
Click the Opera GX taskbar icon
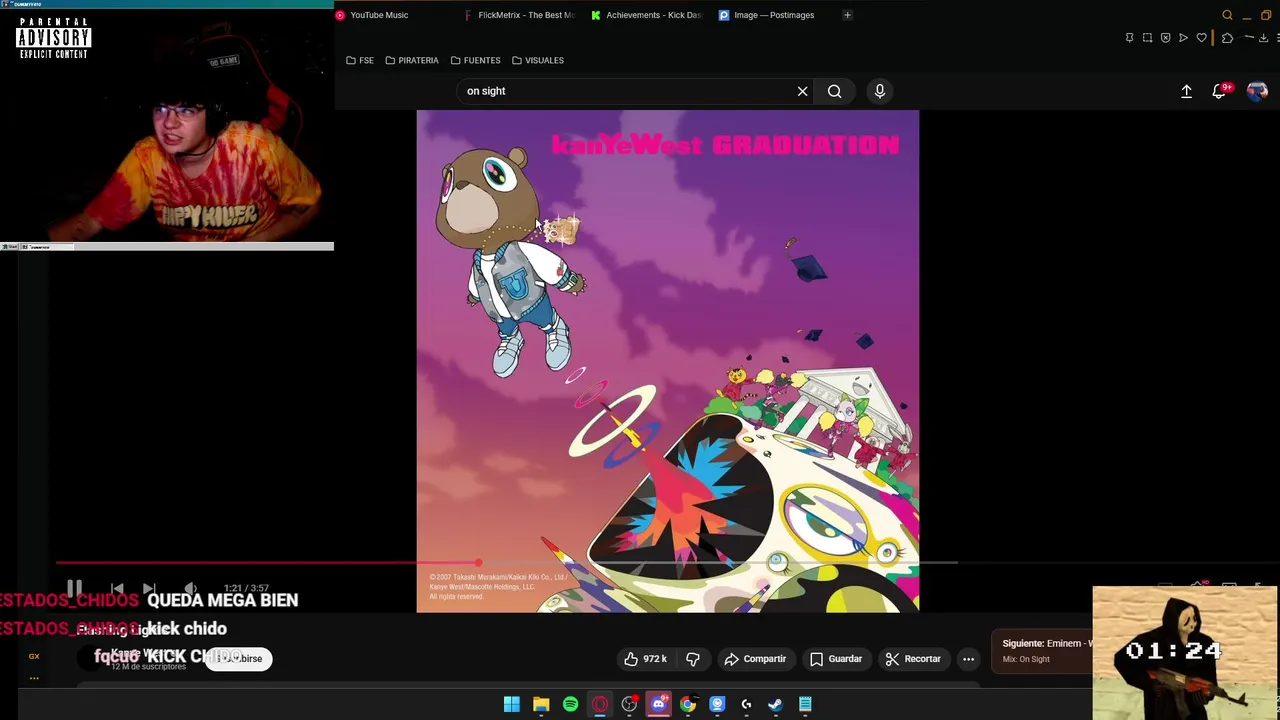600,704
